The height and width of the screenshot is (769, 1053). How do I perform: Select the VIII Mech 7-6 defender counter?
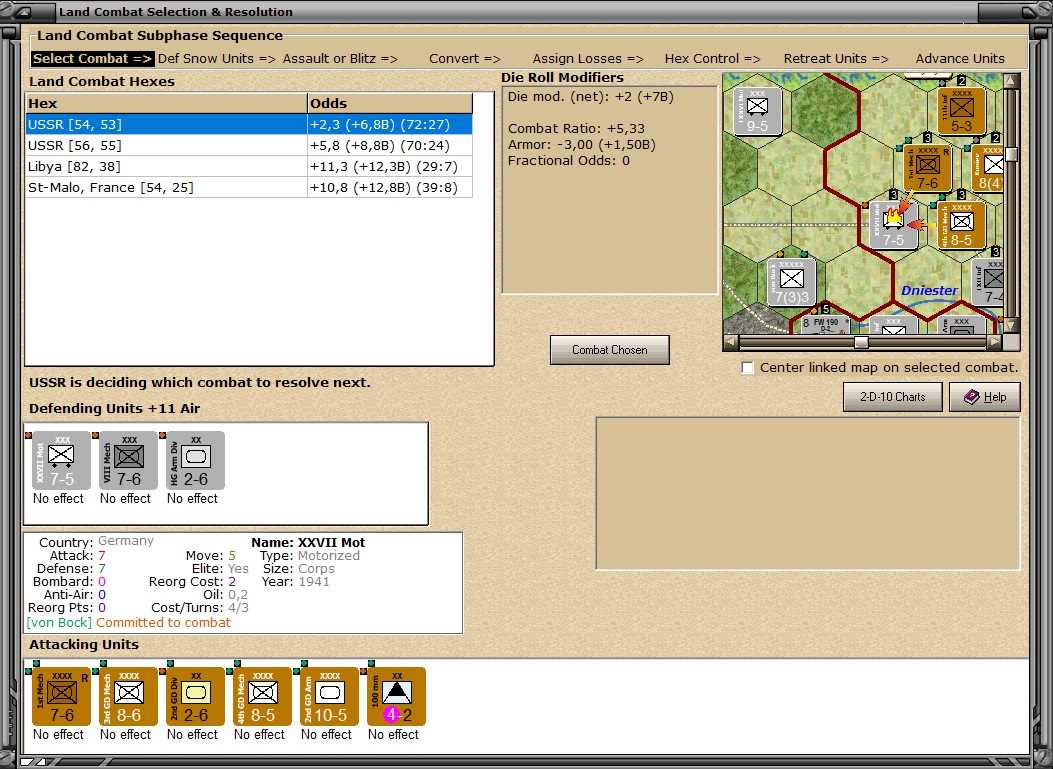pyautogui.click(x=126, y=460)
